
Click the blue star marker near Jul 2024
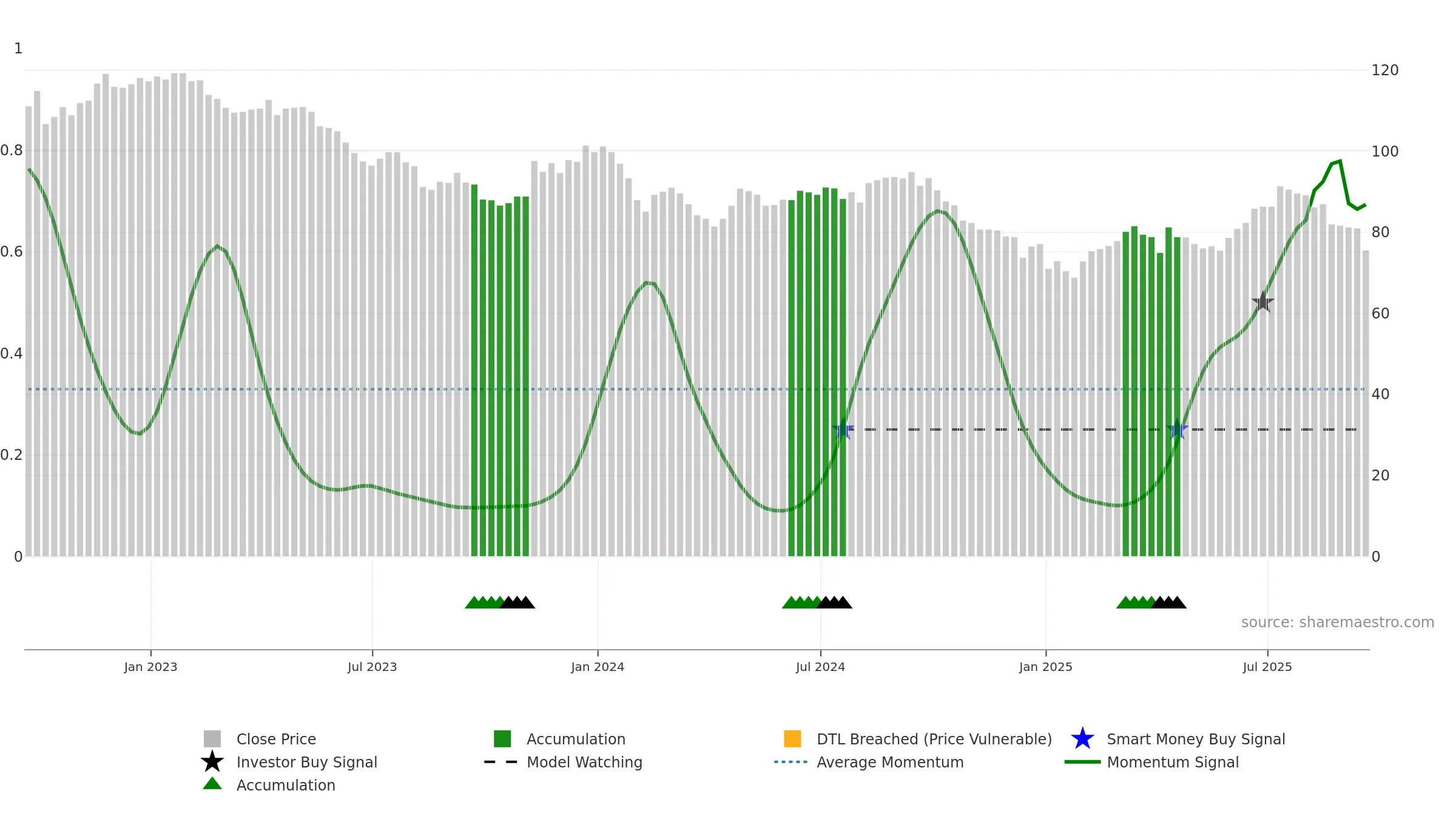pyautogui.click(x=843, y=430)
